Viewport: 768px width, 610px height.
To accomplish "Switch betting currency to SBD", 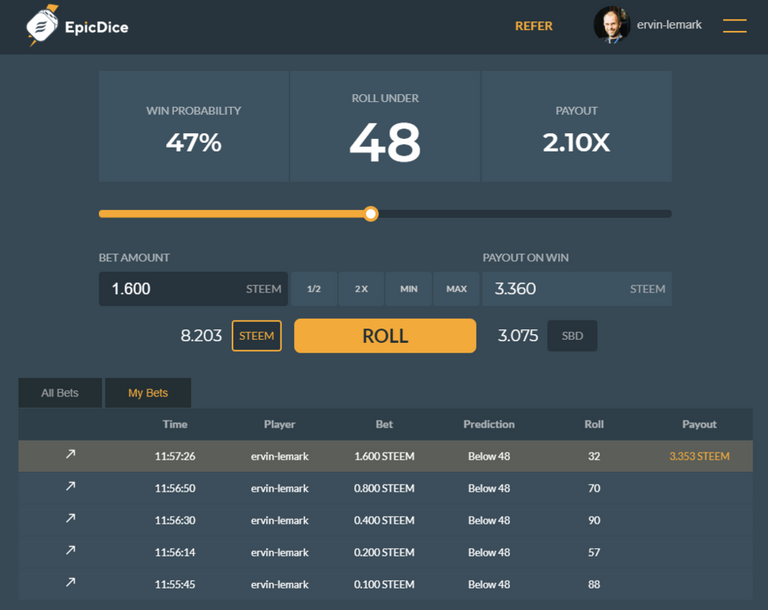I will [x=572, y=336].
